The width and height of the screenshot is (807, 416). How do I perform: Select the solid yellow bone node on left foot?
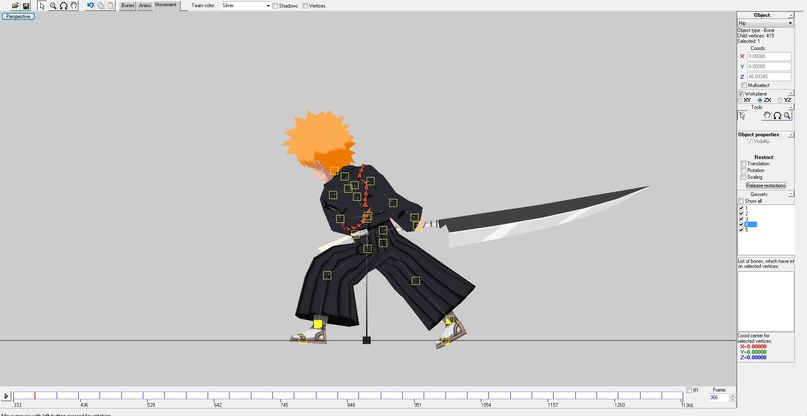tap(318, 324)
